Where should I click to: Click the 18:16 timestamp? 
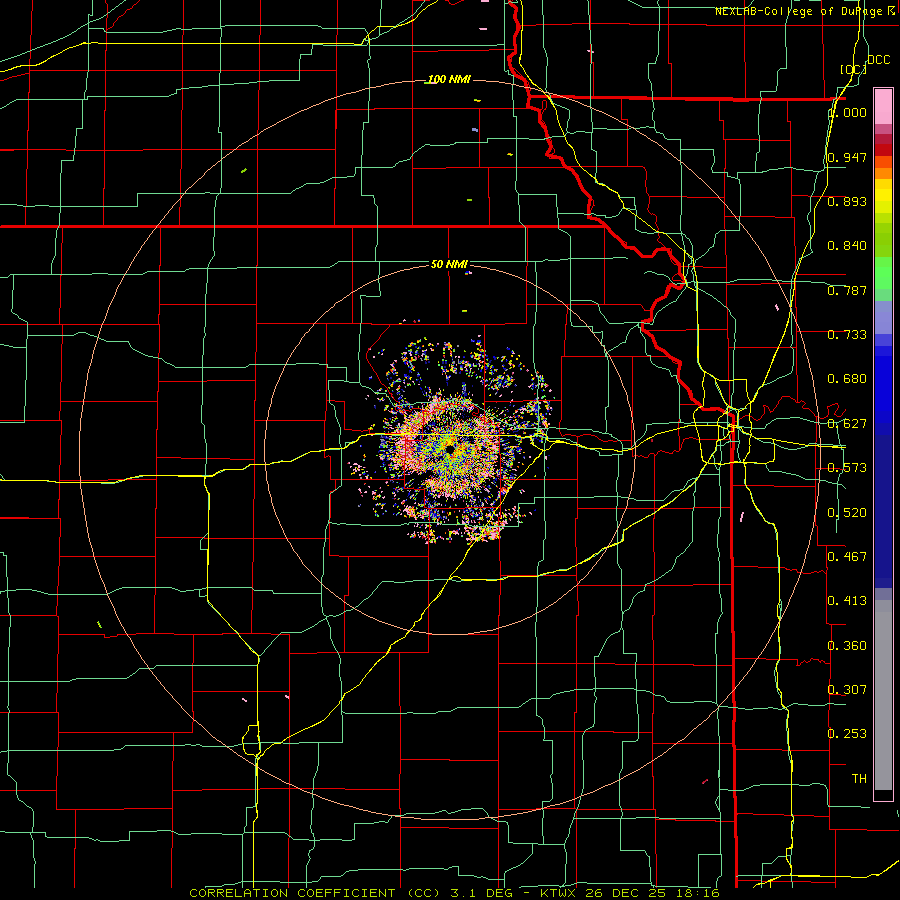(699, 893)
